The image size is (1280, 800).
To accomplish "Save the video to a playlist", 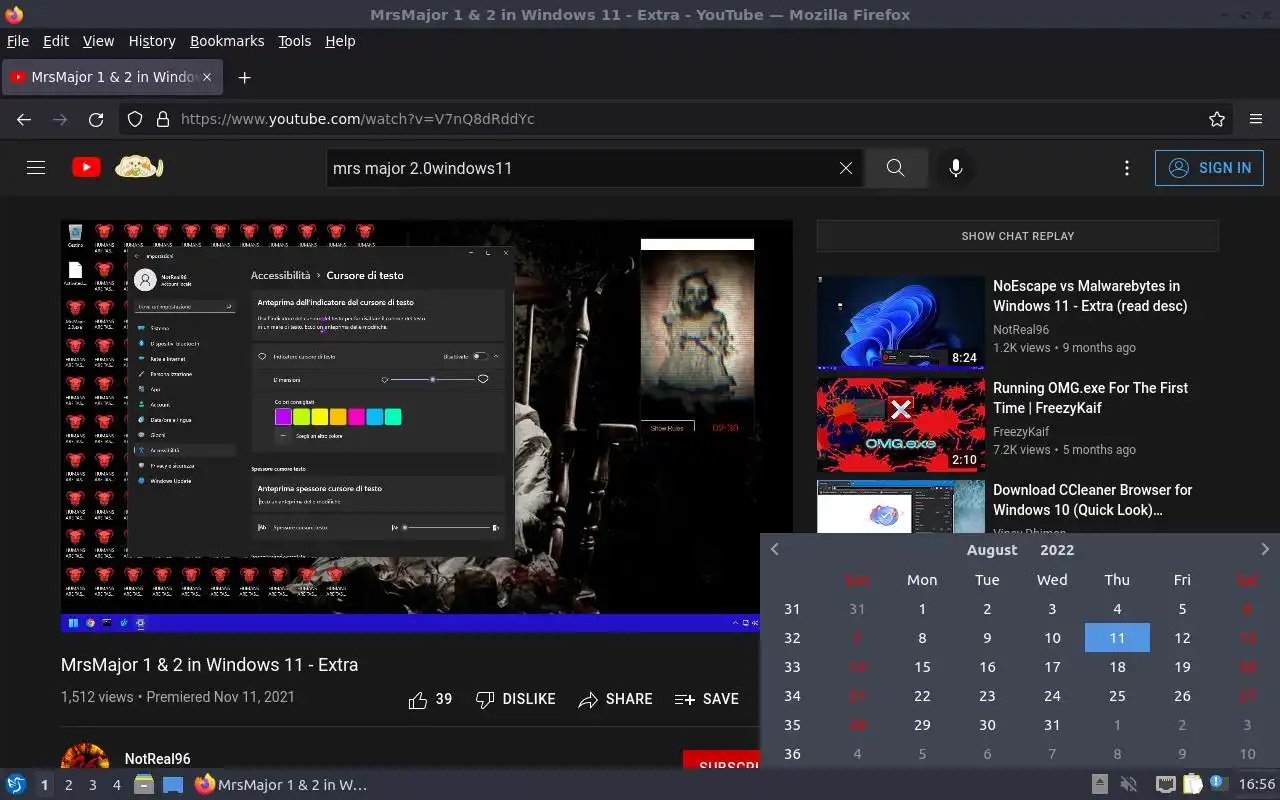I will (x=707, y=699).
